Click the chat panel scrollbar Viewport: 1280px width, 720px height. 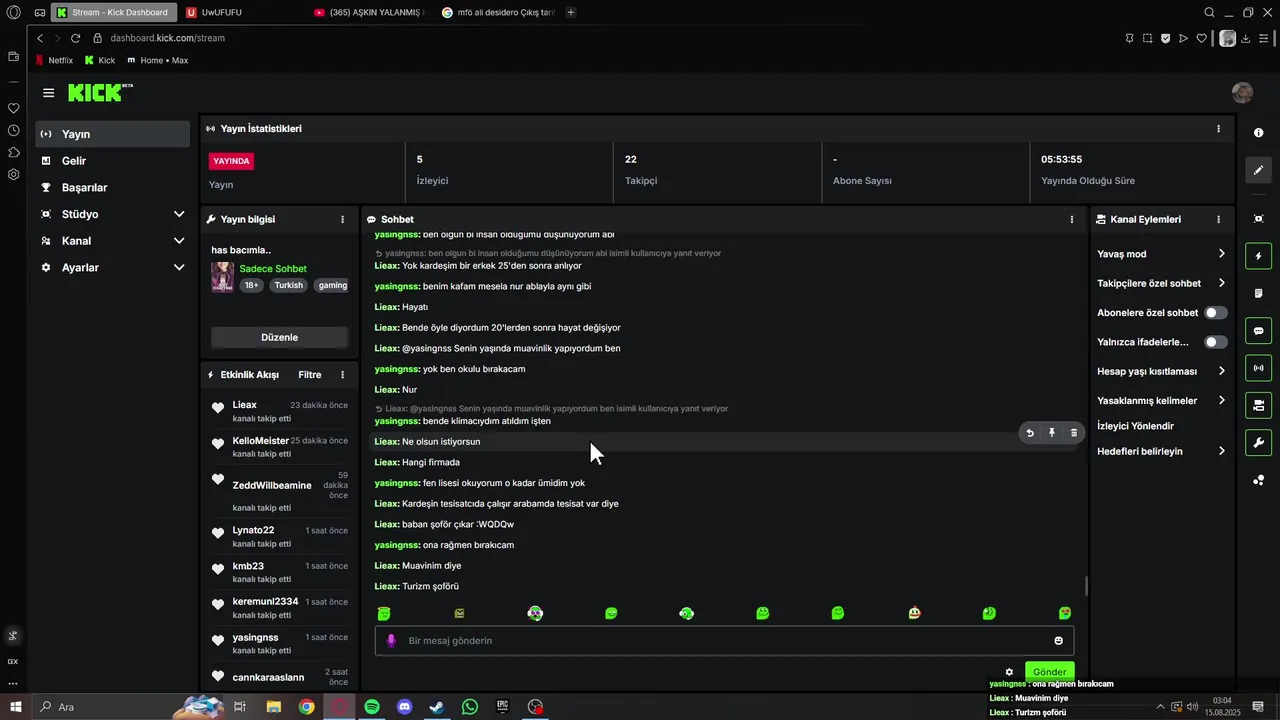click(x=1086, y=587)
